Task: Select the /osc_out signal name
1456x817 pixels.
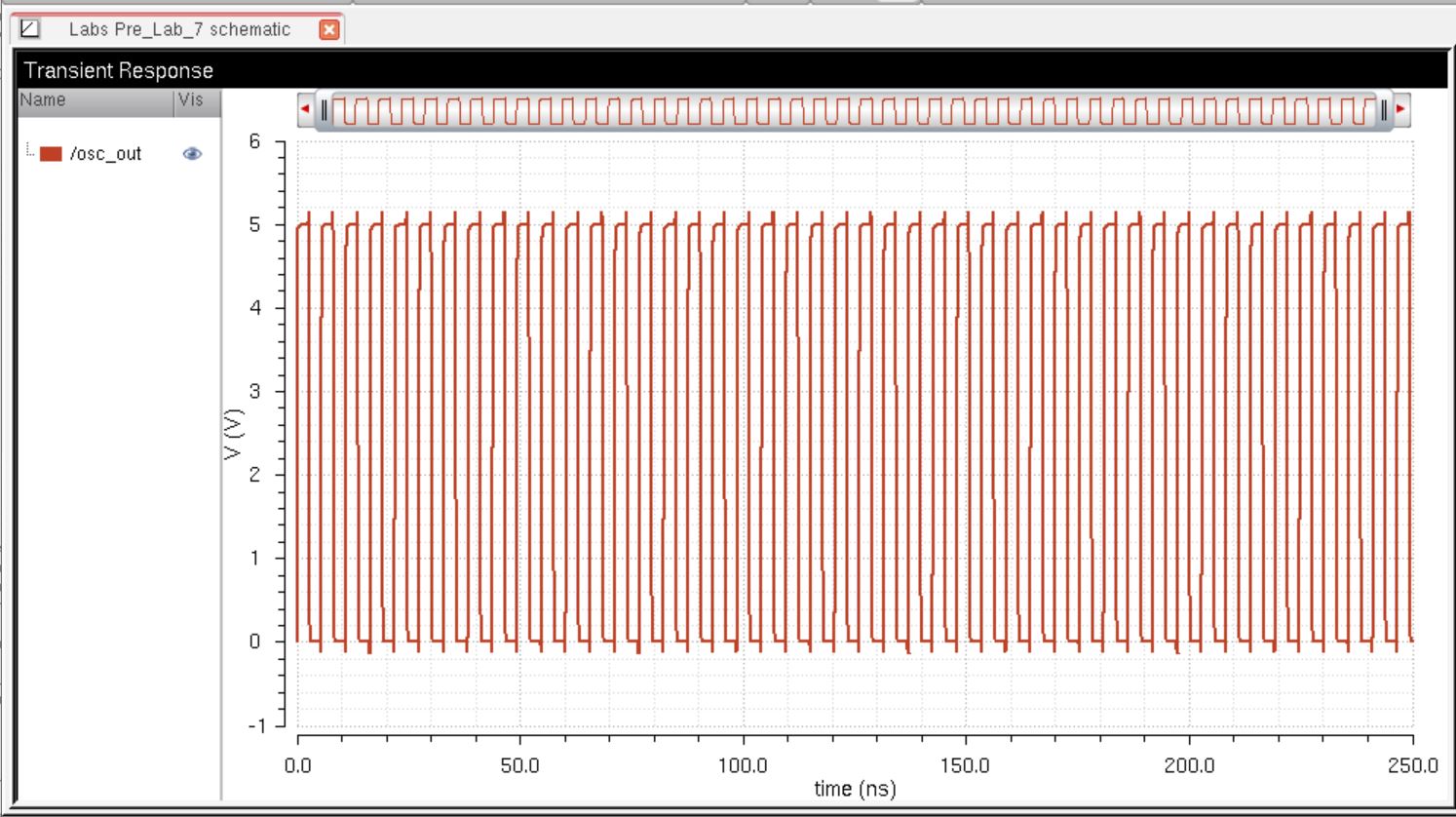Action: coord(105,154)
